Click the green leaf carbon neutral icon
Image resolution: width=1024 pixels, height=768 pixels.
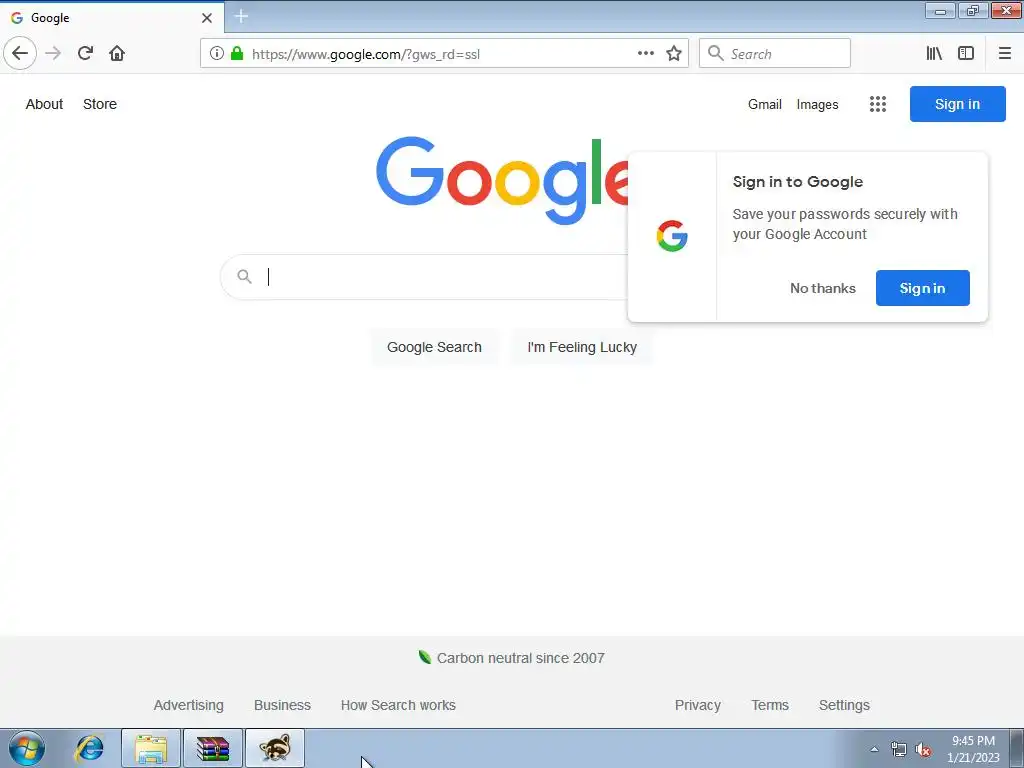tap(424, 657)
